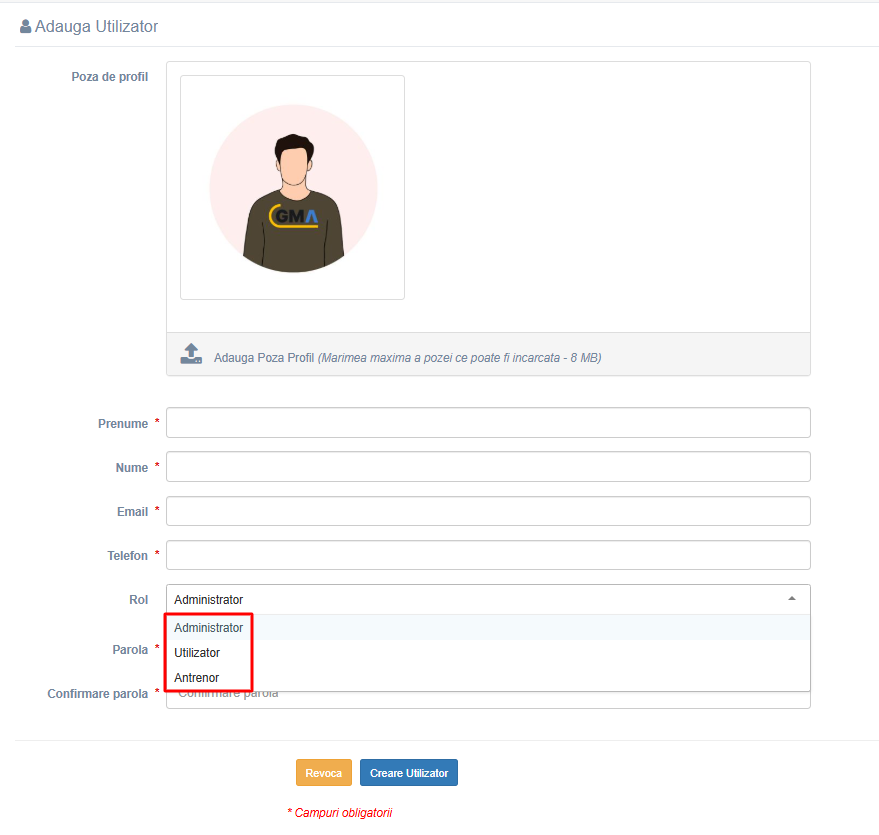Focus the Prenume input field
The width and height of the screenshot is (879, 835).
click(x=488, y=423)
